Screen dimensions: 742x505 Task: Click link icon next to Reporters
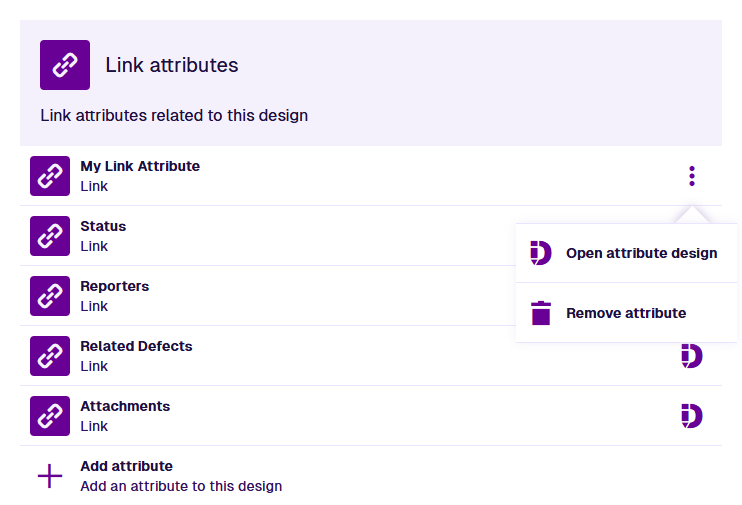point(50,296)
